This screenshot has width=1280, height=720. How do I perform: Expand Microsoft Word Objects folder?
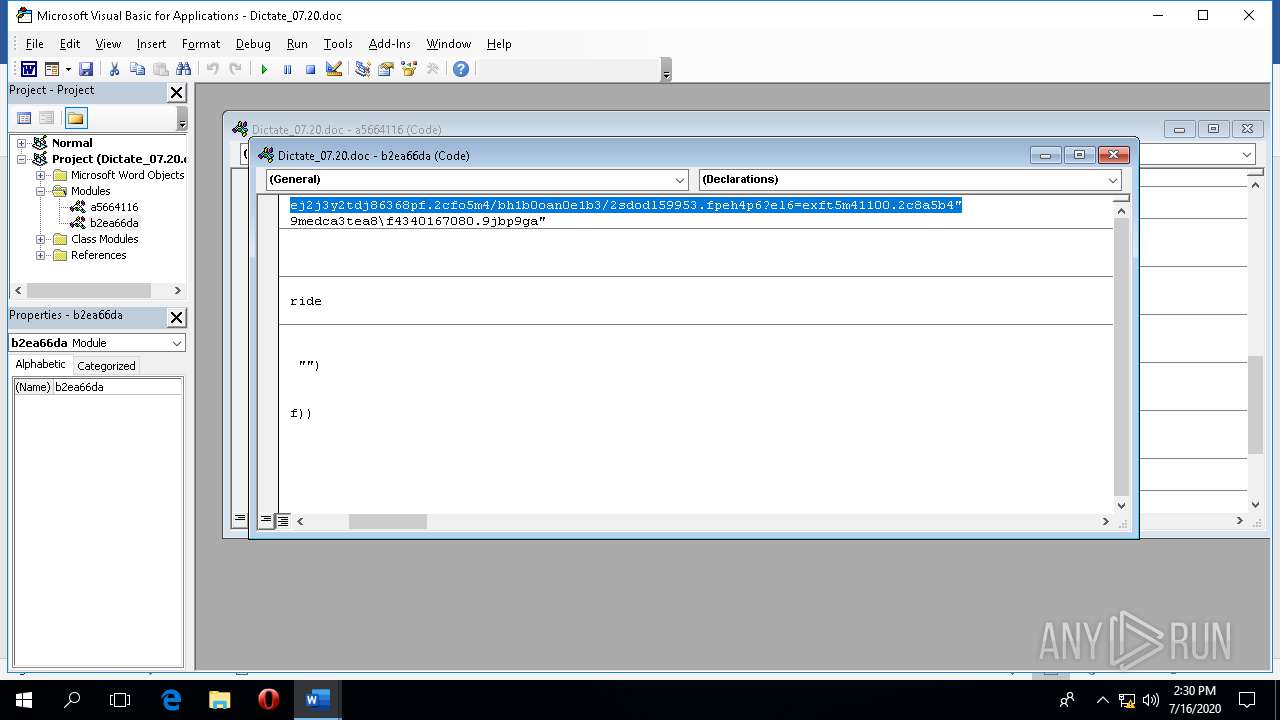[41, 175]
